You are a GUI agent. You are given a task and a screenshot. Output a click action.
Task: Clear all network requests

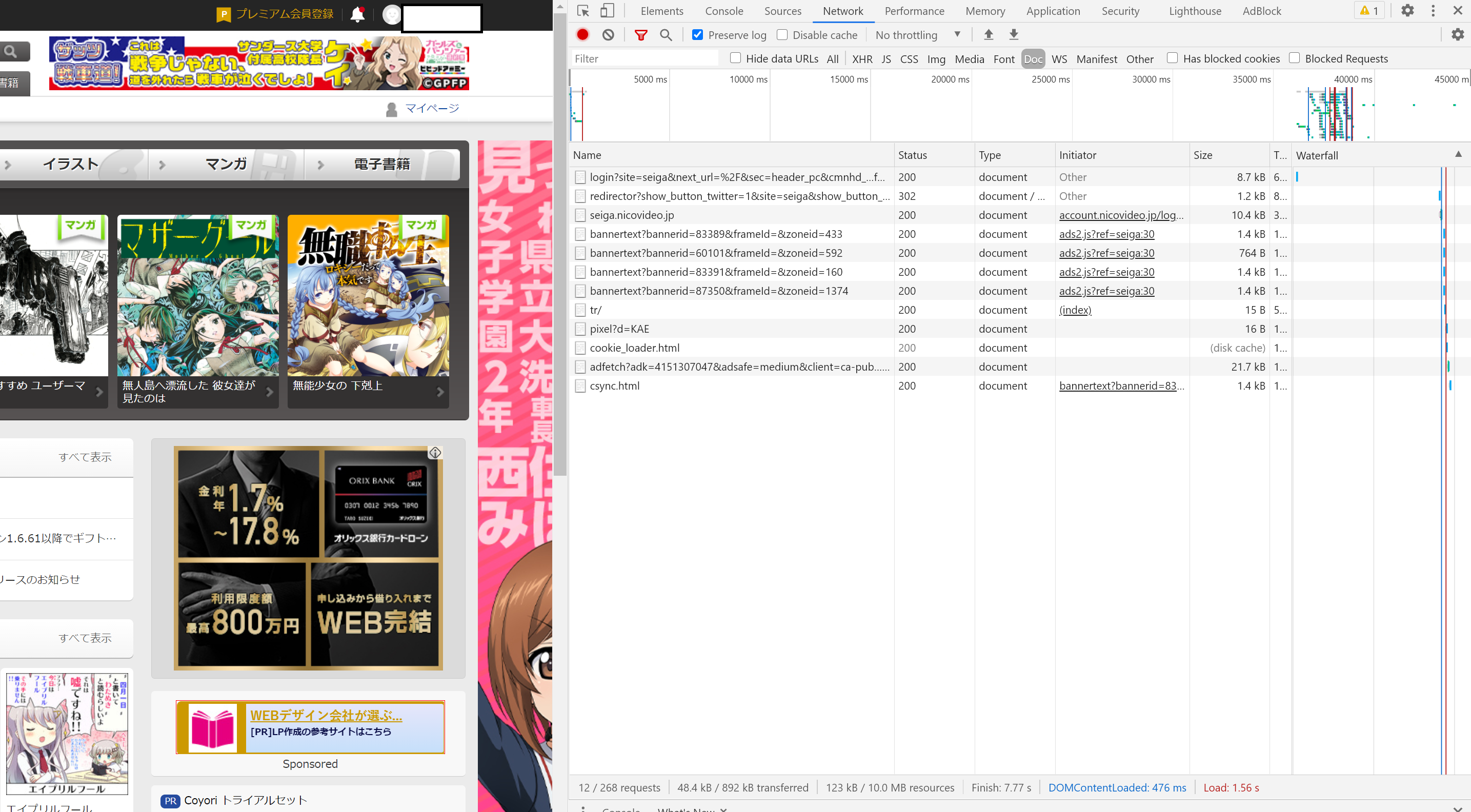pos(608,34)
